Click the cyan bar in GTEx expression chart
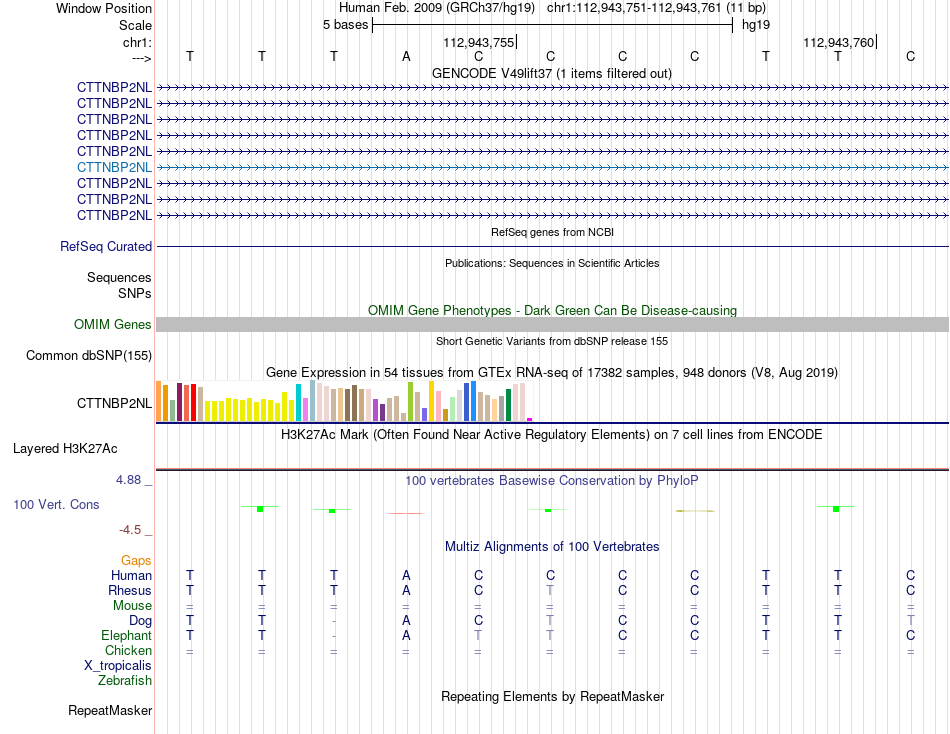Screen dimensions: 950x734 (298, 402)
